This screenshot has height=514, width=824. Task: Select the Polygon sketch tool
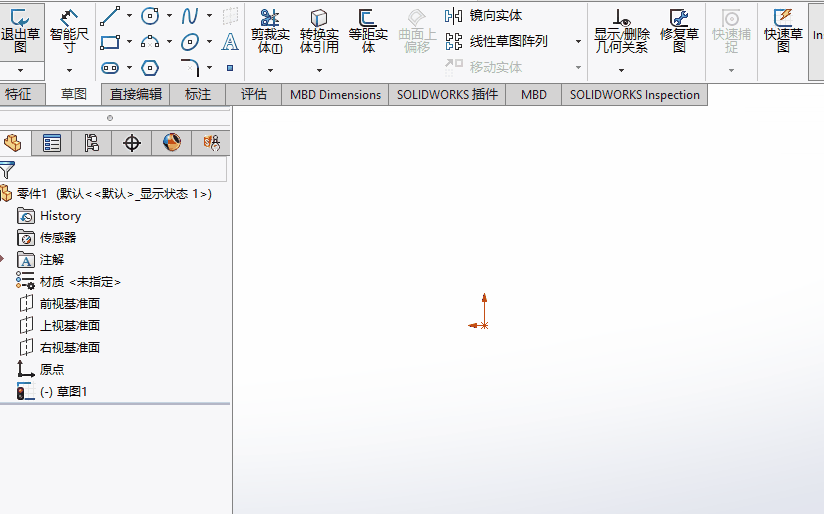click(x=150, y=68)
